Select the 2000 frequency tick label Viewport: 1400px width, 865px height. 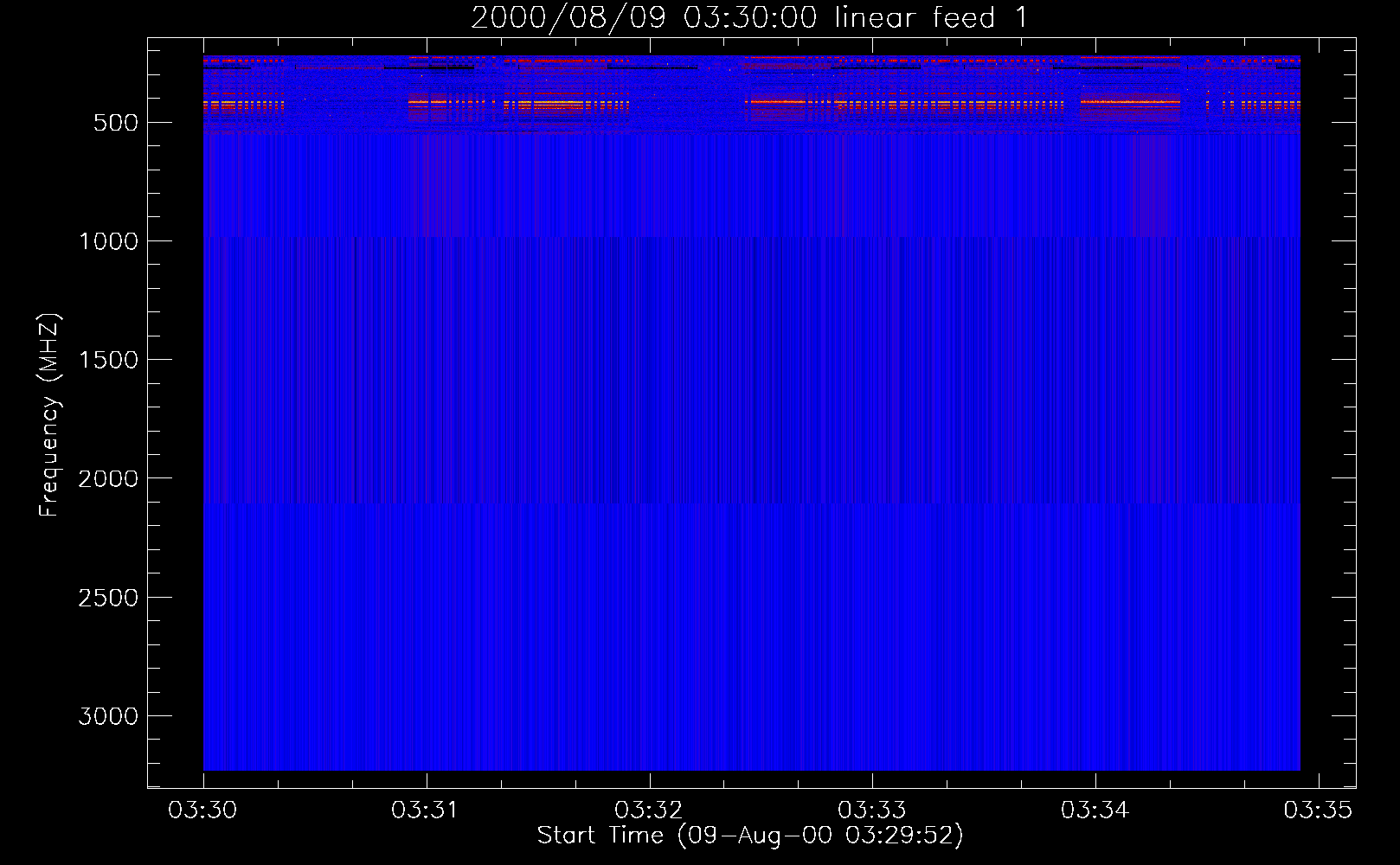[x=109, y=478]
